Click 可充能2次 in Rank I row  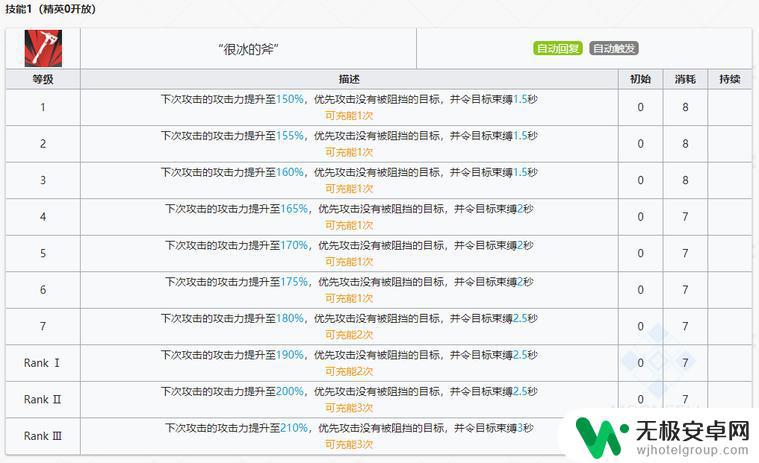[x=349, y=372]
